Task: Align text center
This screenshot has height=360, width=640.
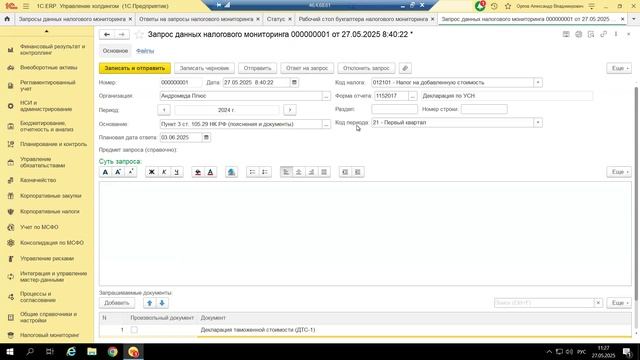Action: [x=299, y=172]
